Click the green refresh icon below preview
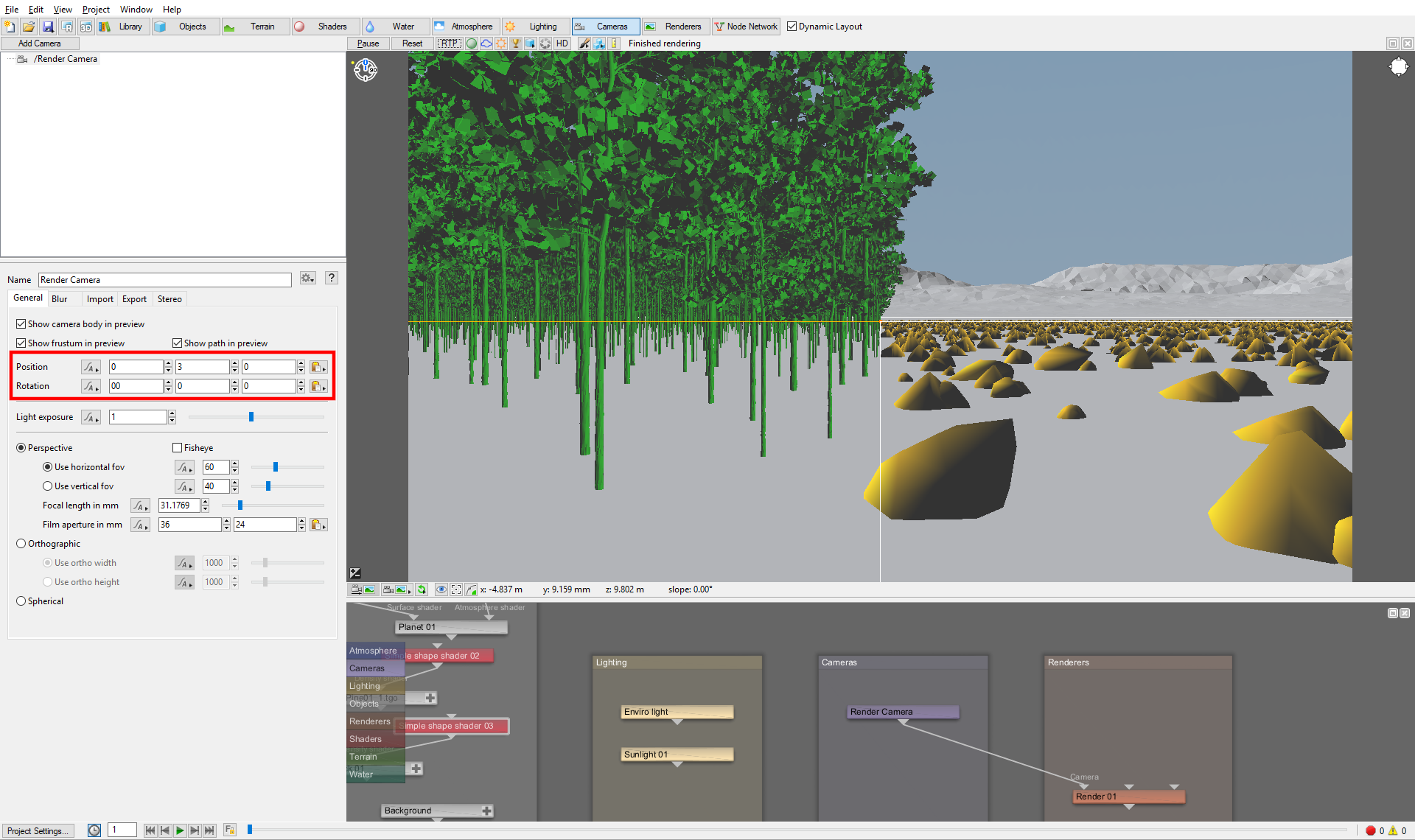The image size is (1415, 840). (x=422, y=589)
